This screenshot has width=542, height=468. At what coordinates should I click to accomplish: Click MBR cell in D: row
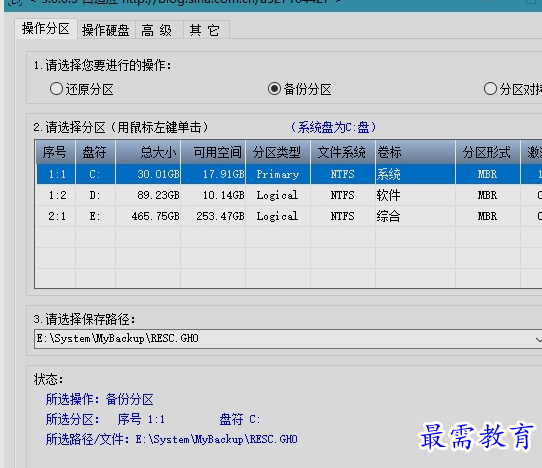pyautogui.click(x=487, y=195)
